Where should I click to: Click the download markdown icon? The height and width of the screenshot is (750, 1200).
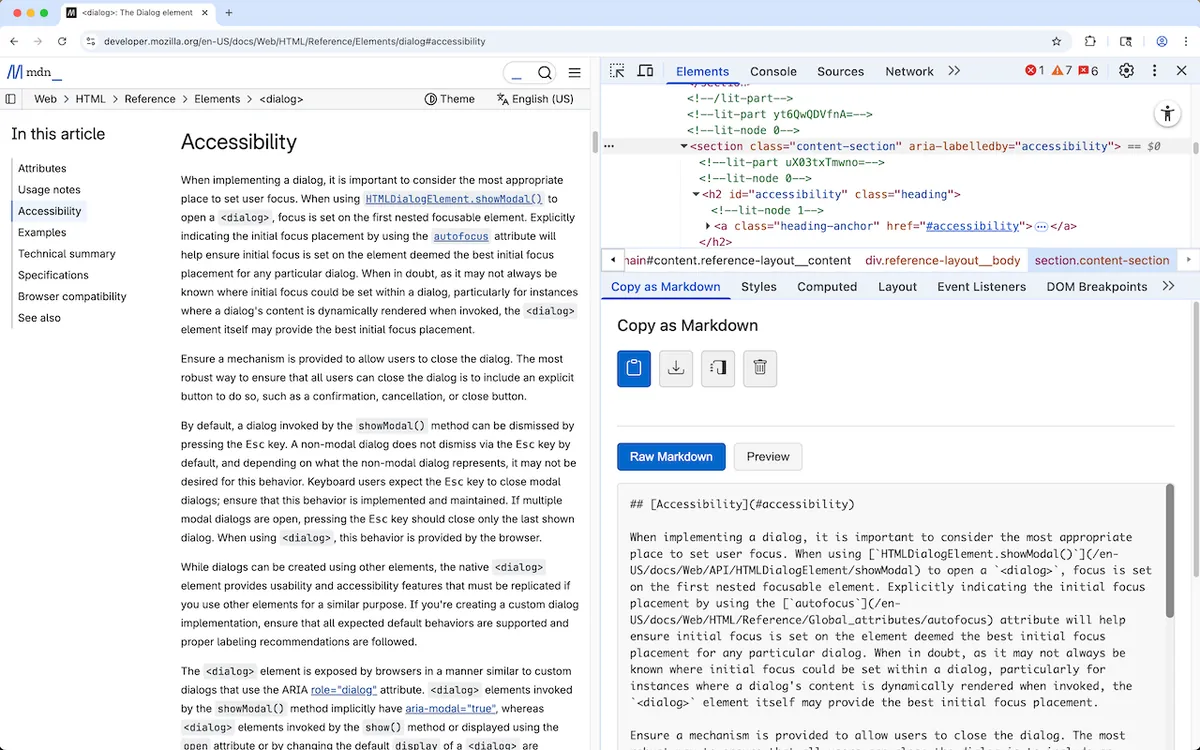pos(676,368)
